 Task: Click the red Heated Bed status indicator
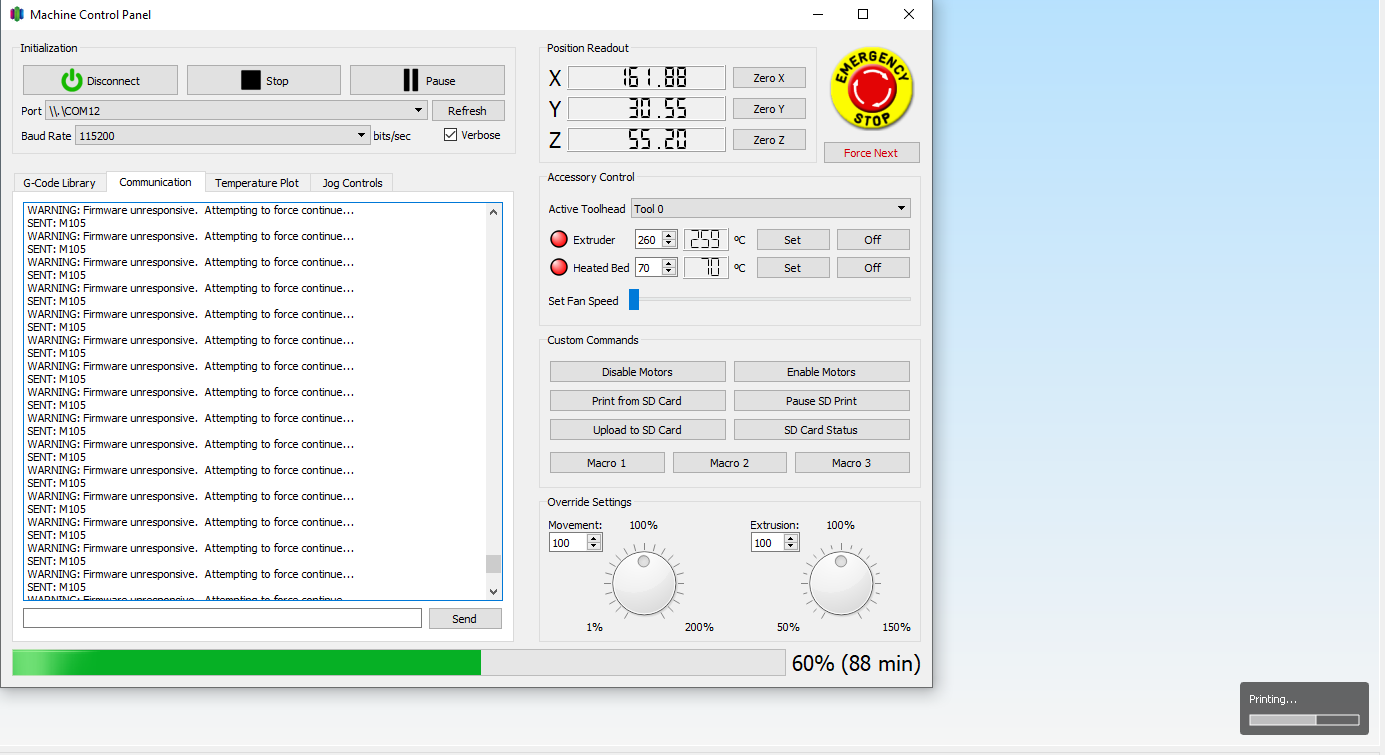[559, 268]
